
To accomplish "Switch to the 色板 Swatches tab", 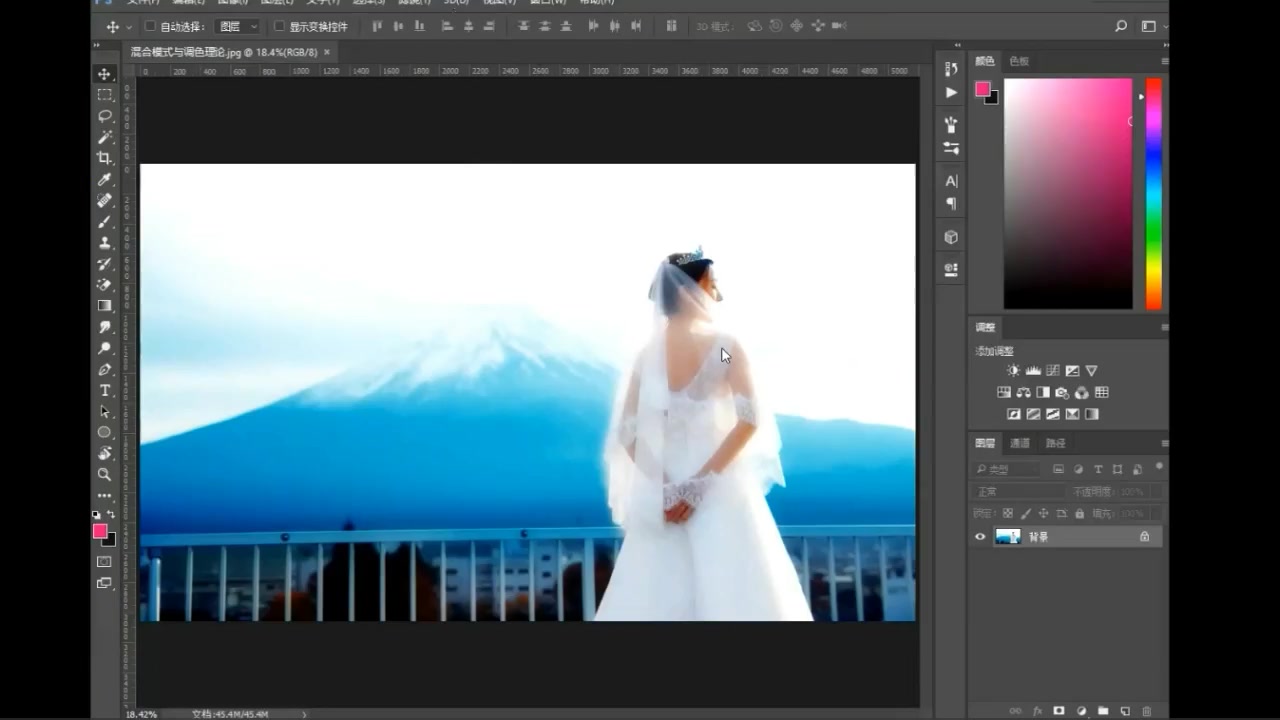I will [x=1018, y=61].
